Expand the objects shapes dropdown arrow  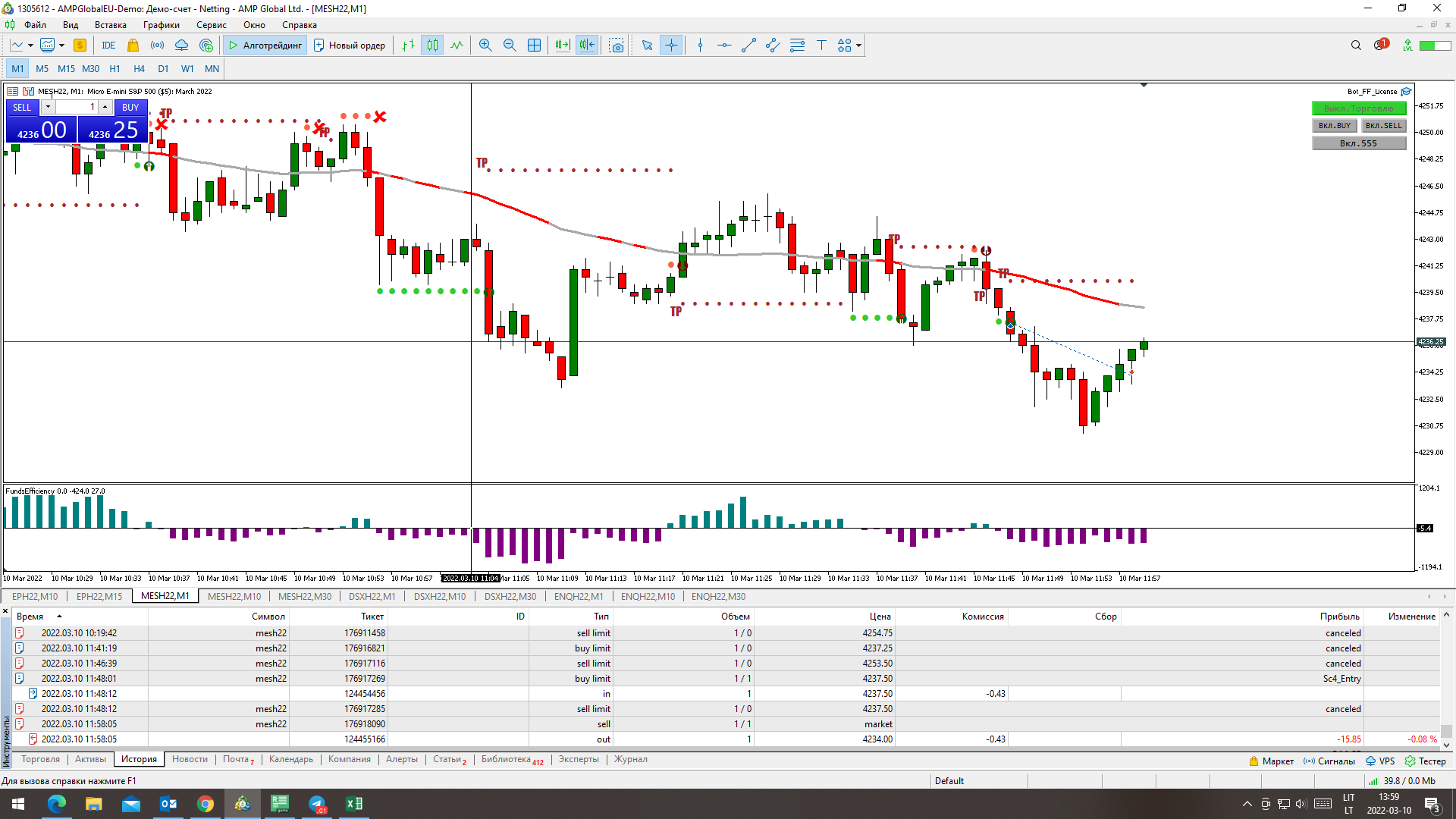point(859,45)
